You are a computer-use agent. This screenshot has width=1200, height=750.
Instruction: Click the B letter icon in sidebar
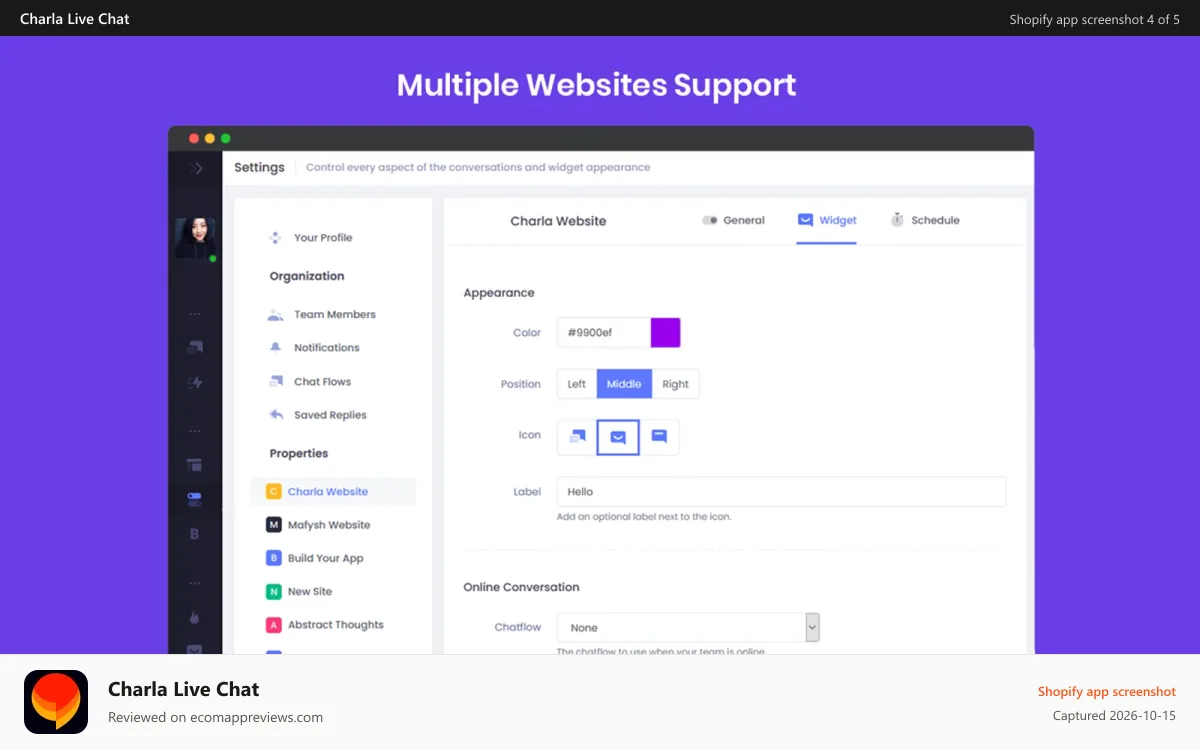pyautogui.click(x=195, y=534)
